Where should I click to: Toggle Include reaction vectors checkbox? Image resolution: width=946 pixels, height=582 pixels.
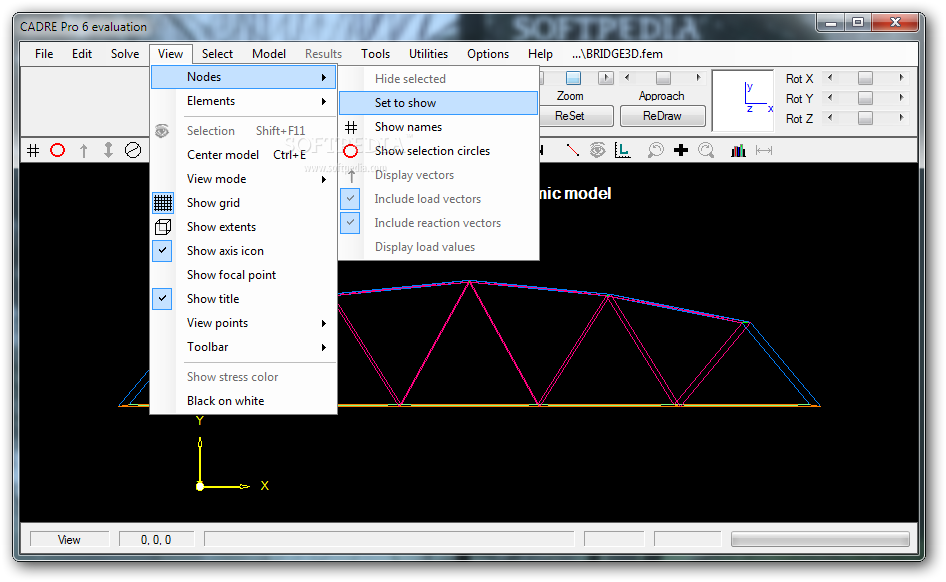350,223
